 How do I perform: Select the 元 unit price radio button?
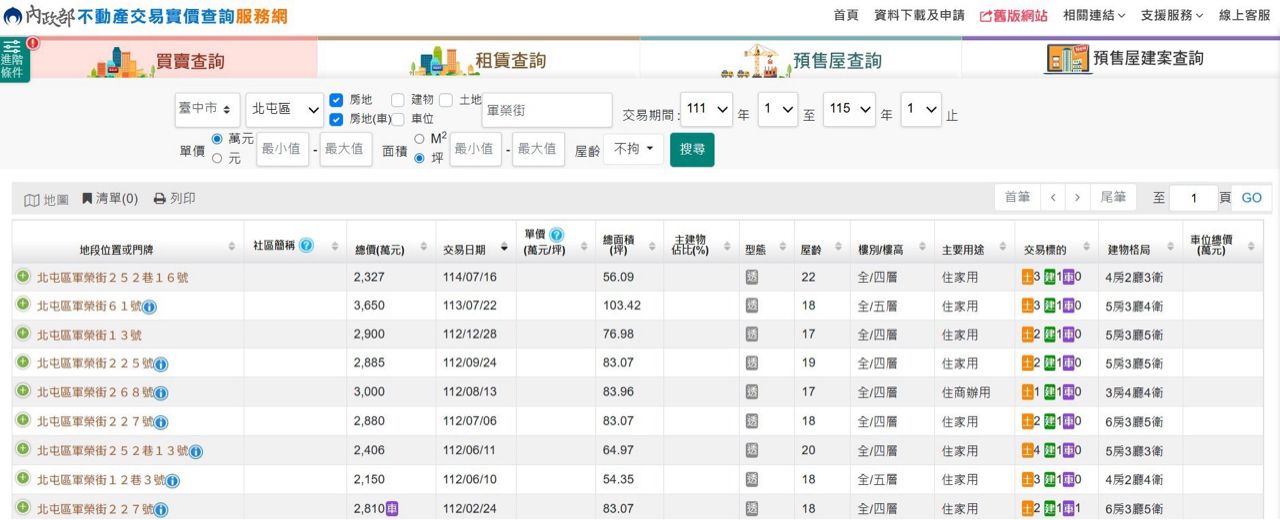tap(217, 158)
